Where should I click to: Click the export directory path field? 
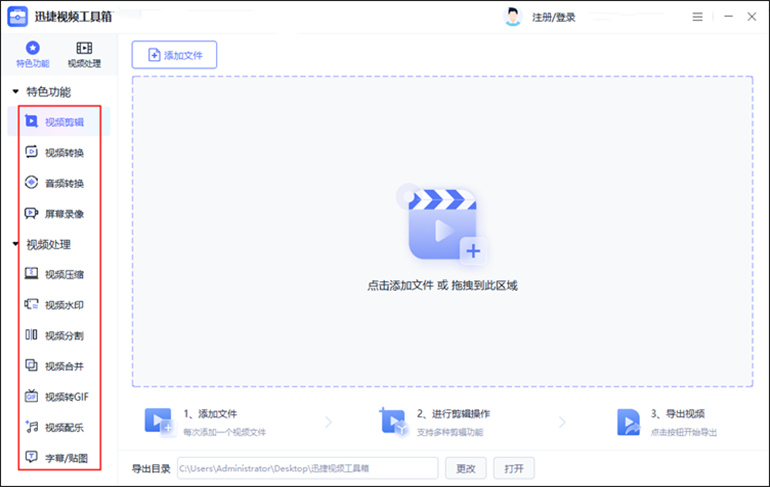[x=307, y=468]
